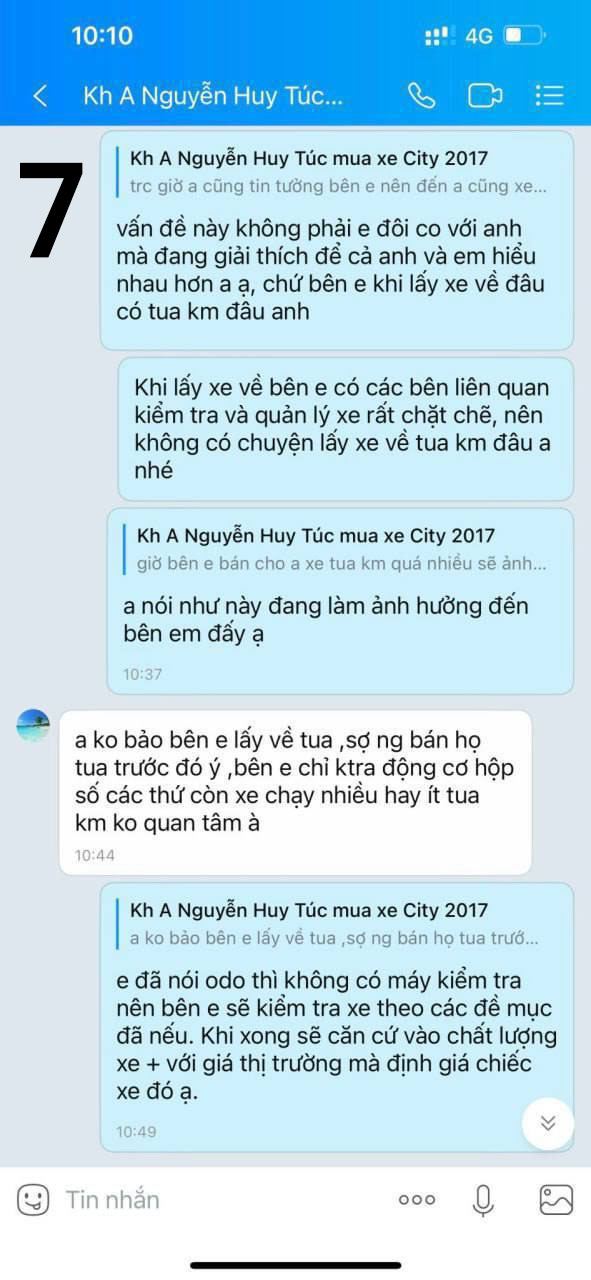
Task: Open the image gallery picker
Action: coord(555,1199)
